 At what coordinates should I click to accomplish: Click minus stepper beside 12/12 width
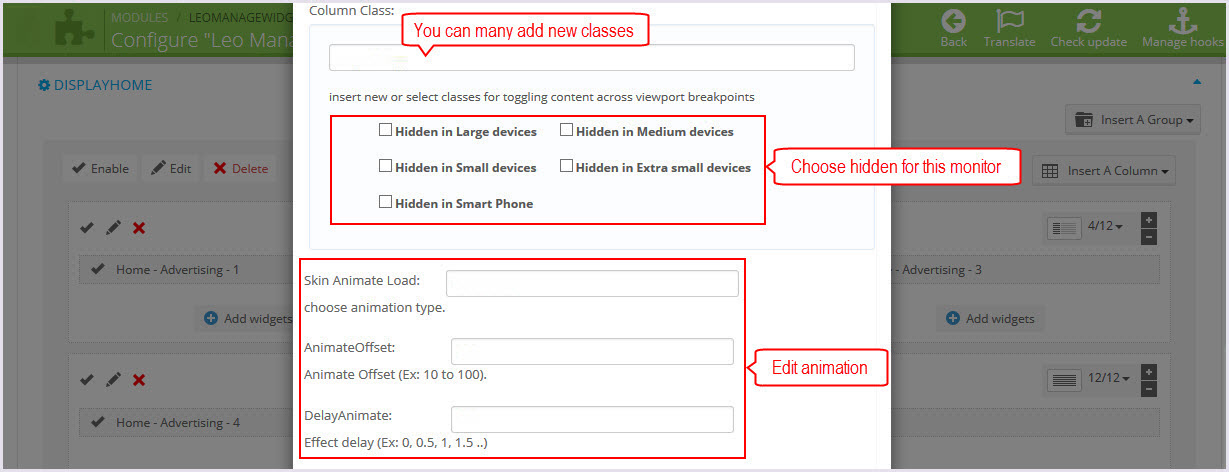tap(1148, 388)
